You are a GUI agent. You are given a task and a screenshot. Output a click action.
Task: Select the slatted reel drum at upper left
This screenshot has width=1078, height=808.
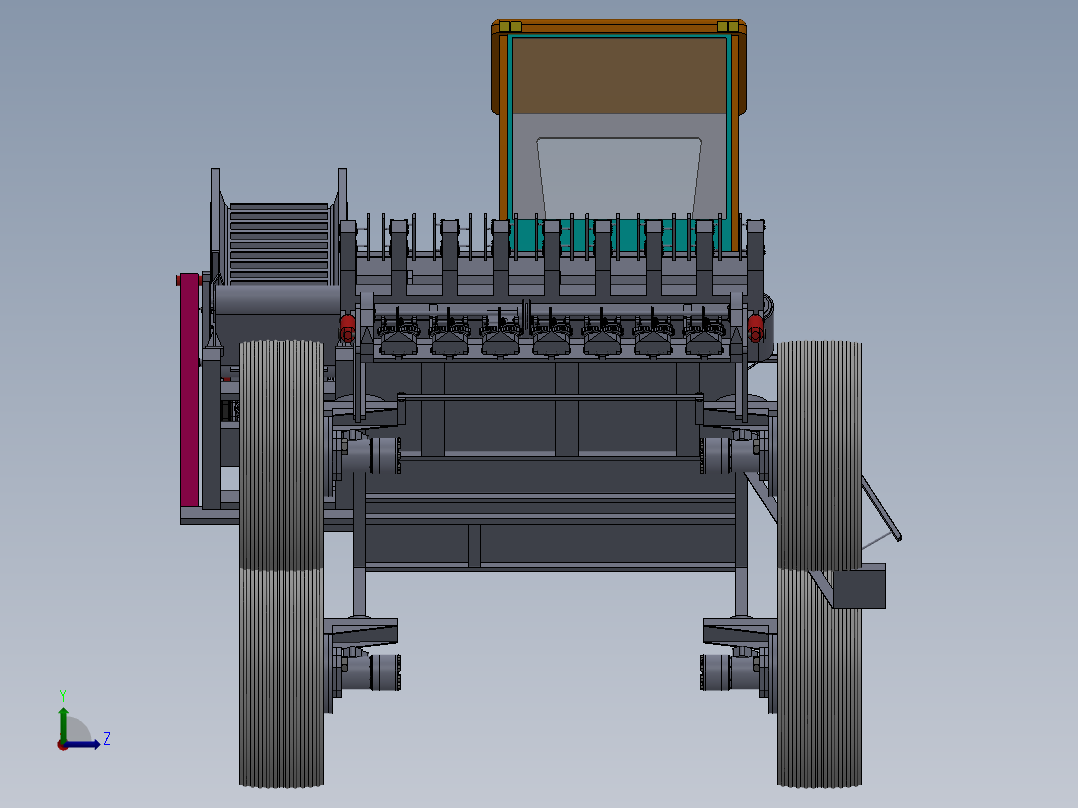pos(279,243)
